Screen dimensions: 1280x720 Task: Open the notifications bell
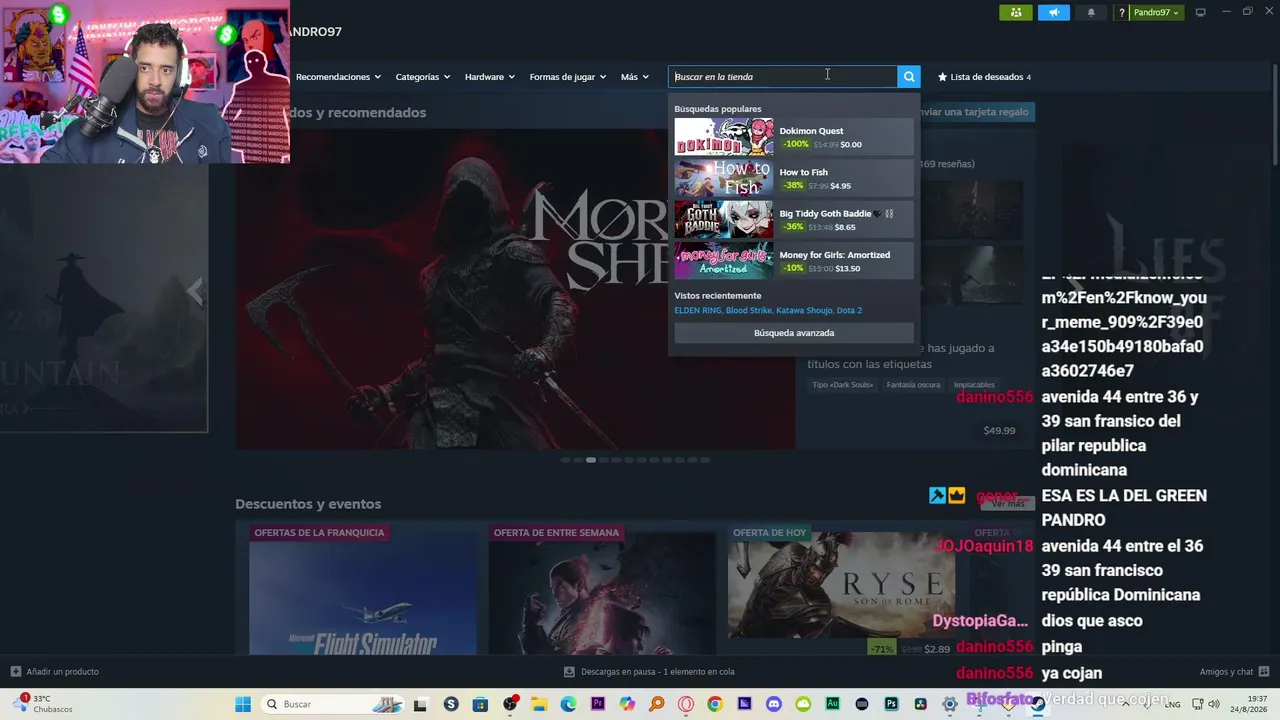(1091, 12)
